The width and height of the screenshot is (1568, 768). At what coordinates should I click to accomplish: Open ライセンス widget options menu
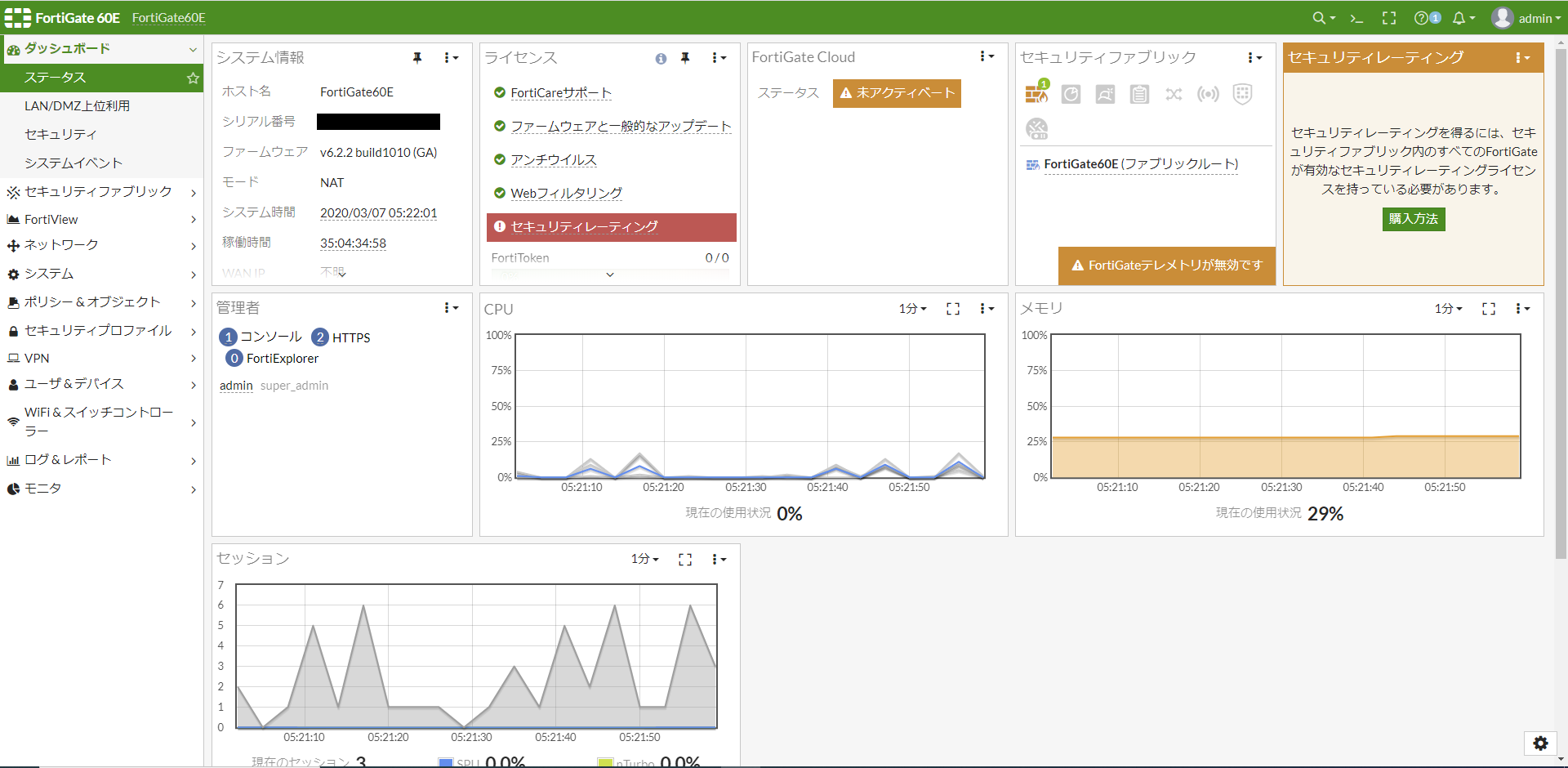click(x=719, y=58)
